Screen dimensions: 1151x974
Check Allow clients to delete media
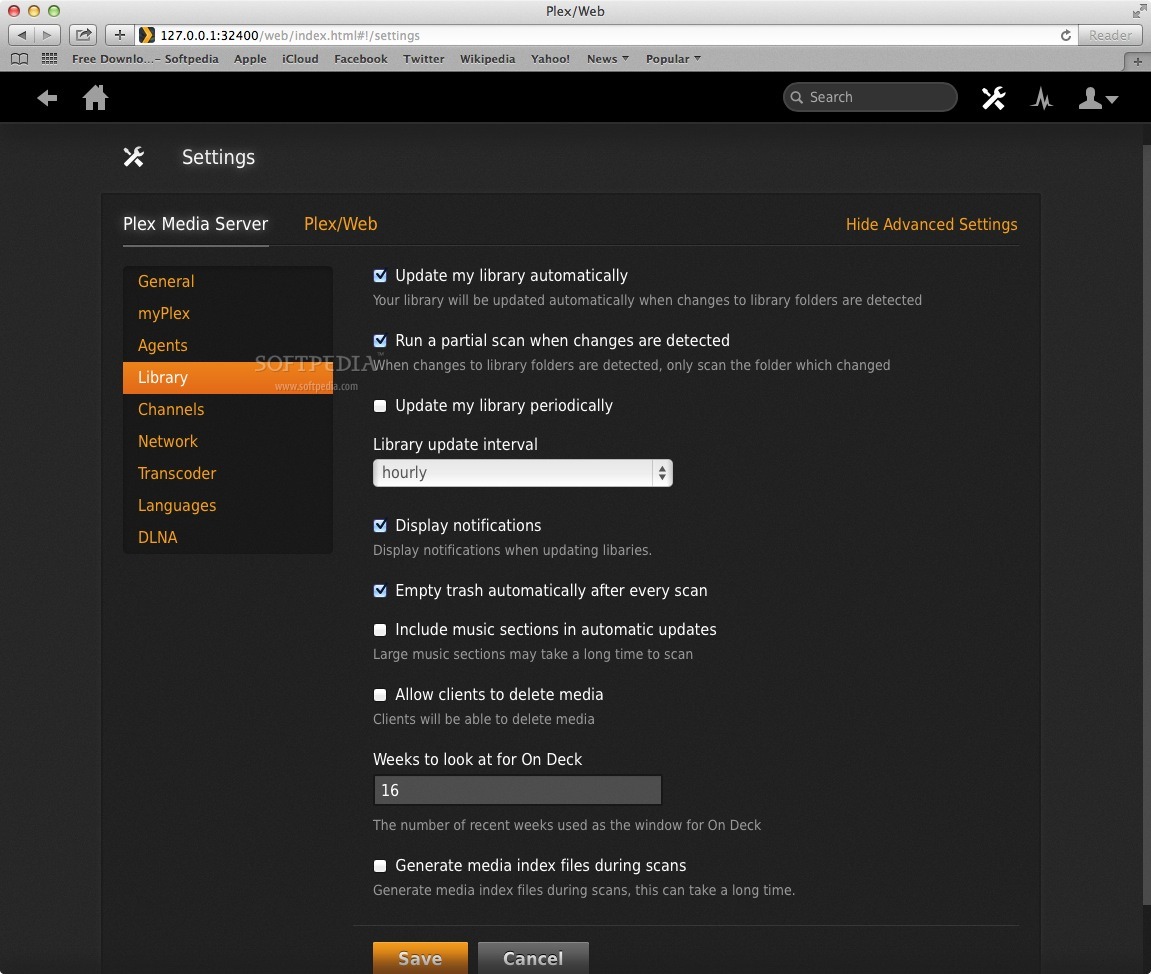pyautogui.click(x=380, y=694)
